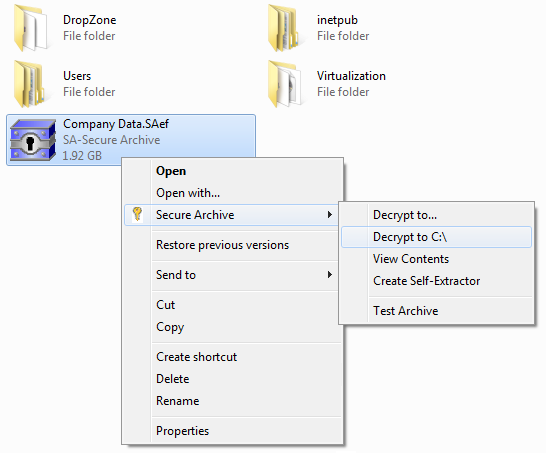Select the Company Data.SAef vault icon
The height and width of the screenshot is (453, 546).
[x=33, y=140]
